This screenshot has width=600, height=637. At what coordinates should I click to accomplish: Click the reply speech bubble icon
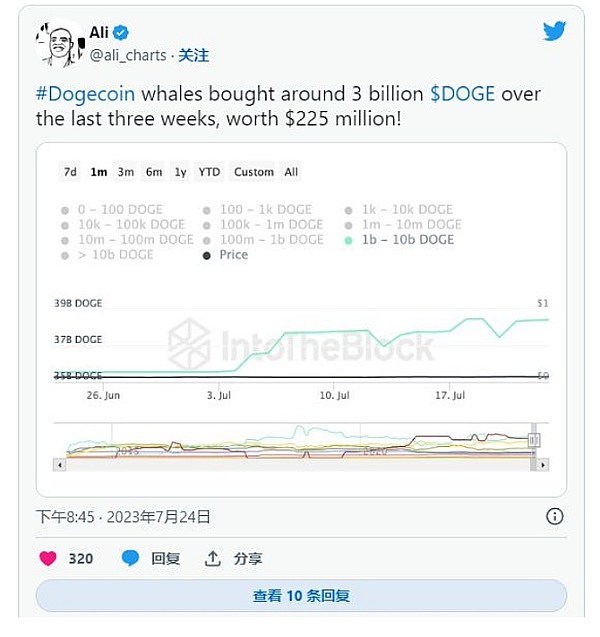pos(130,558)
